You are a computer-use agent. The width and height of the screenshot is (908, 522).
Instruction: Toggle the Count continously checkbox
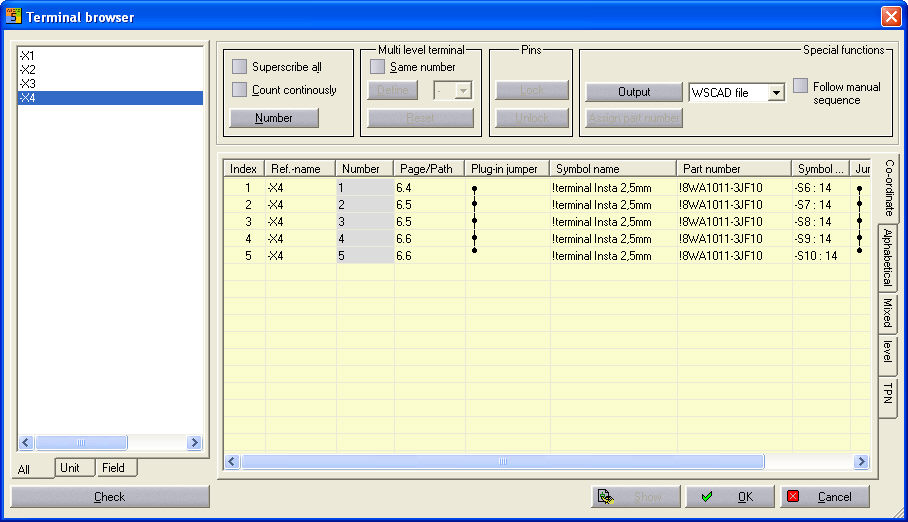click(239, 90)
